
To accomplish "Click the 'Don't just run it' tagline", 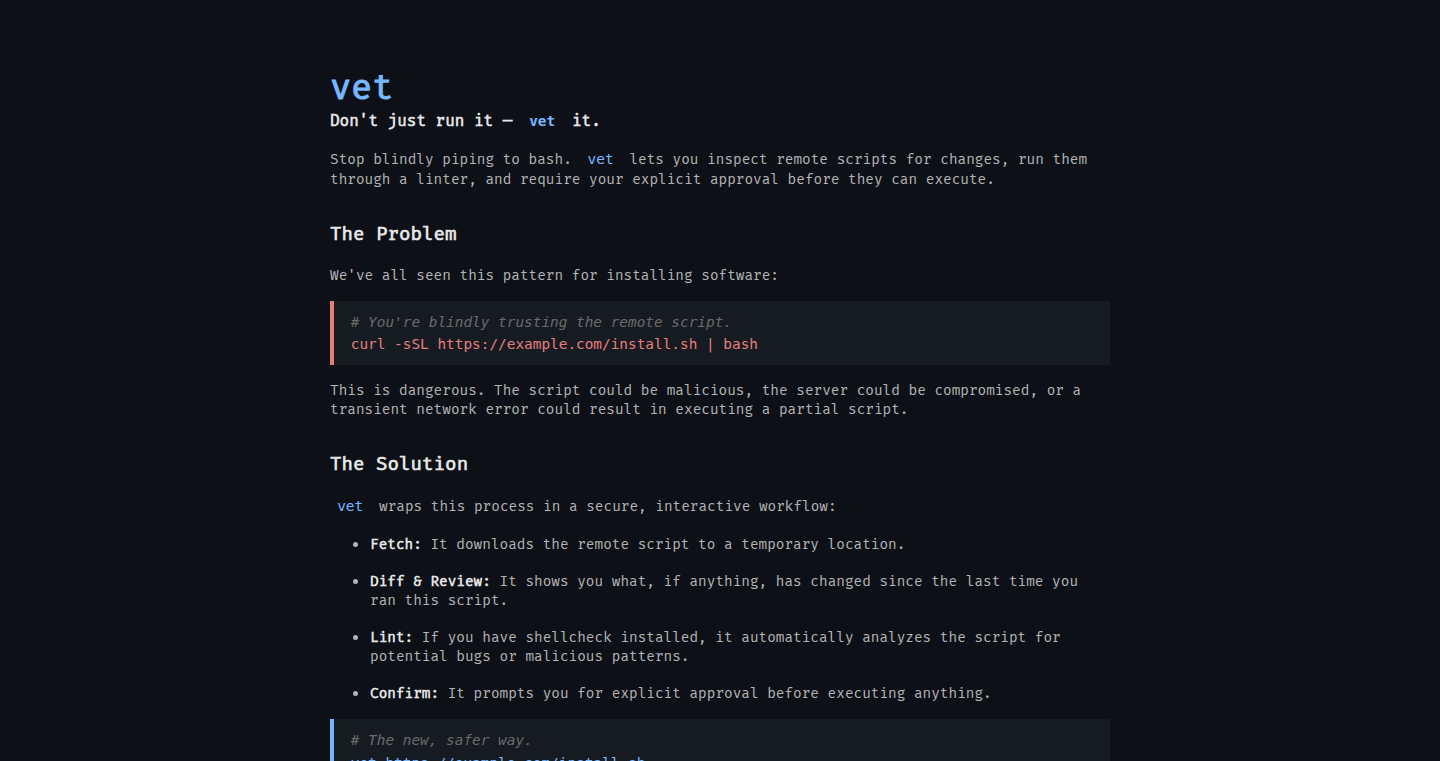I will [465, 121].
